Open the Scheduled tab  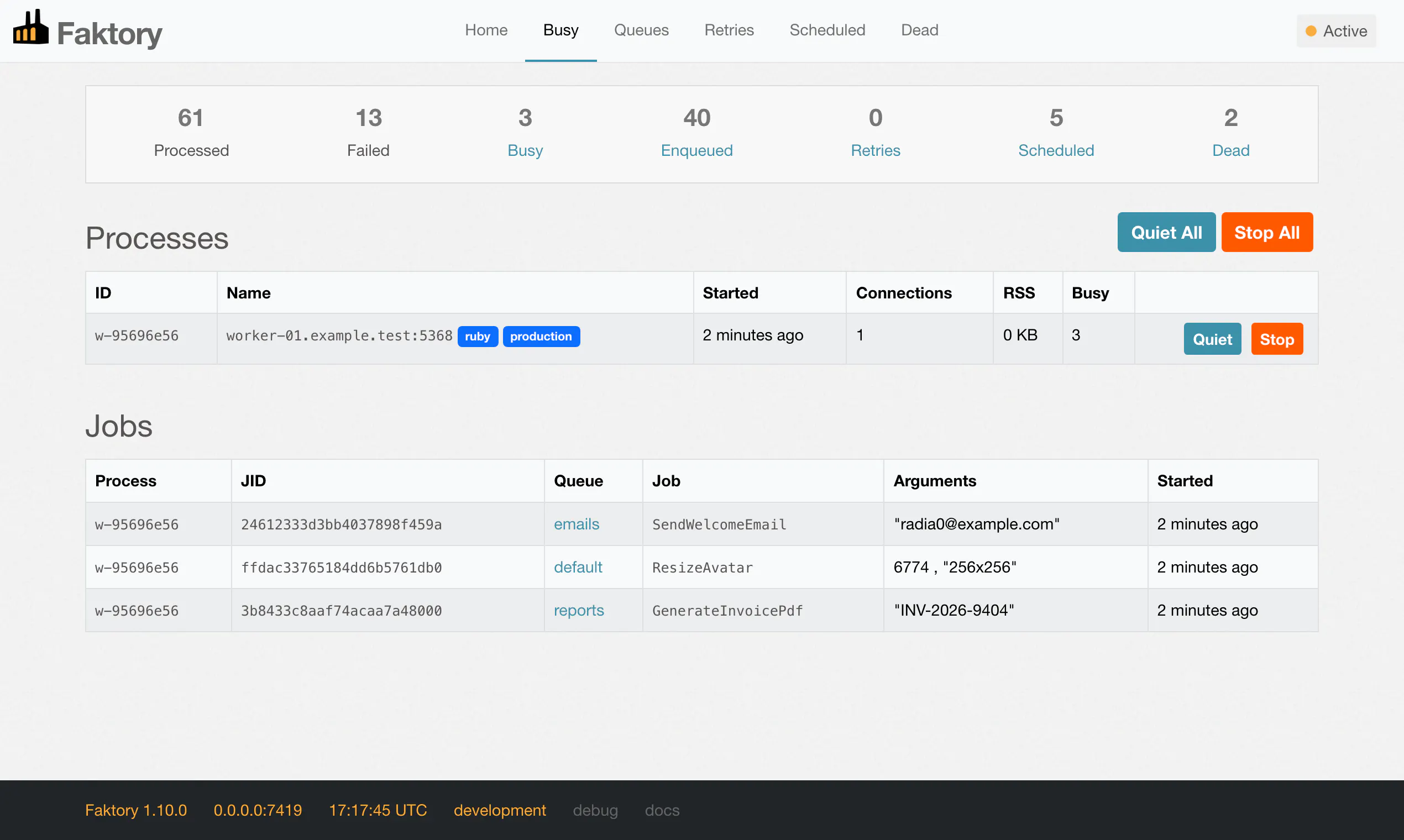coord(827,30)
